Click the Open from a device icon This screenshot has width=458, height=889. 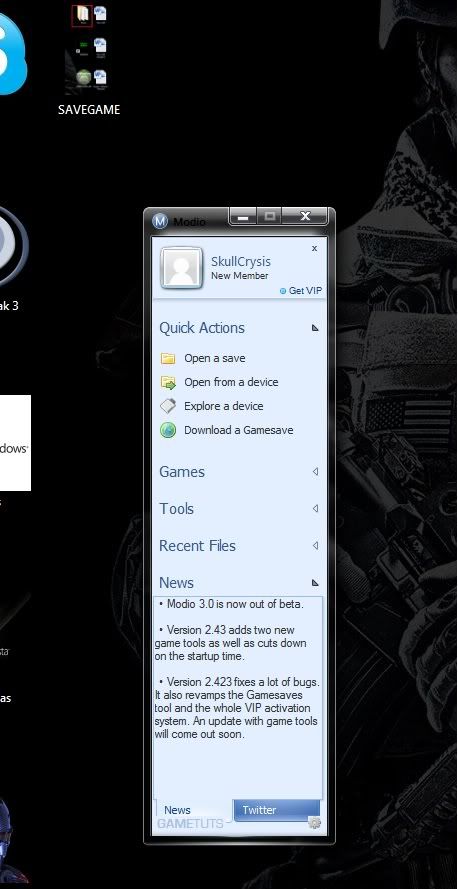(x=168, y=383)
